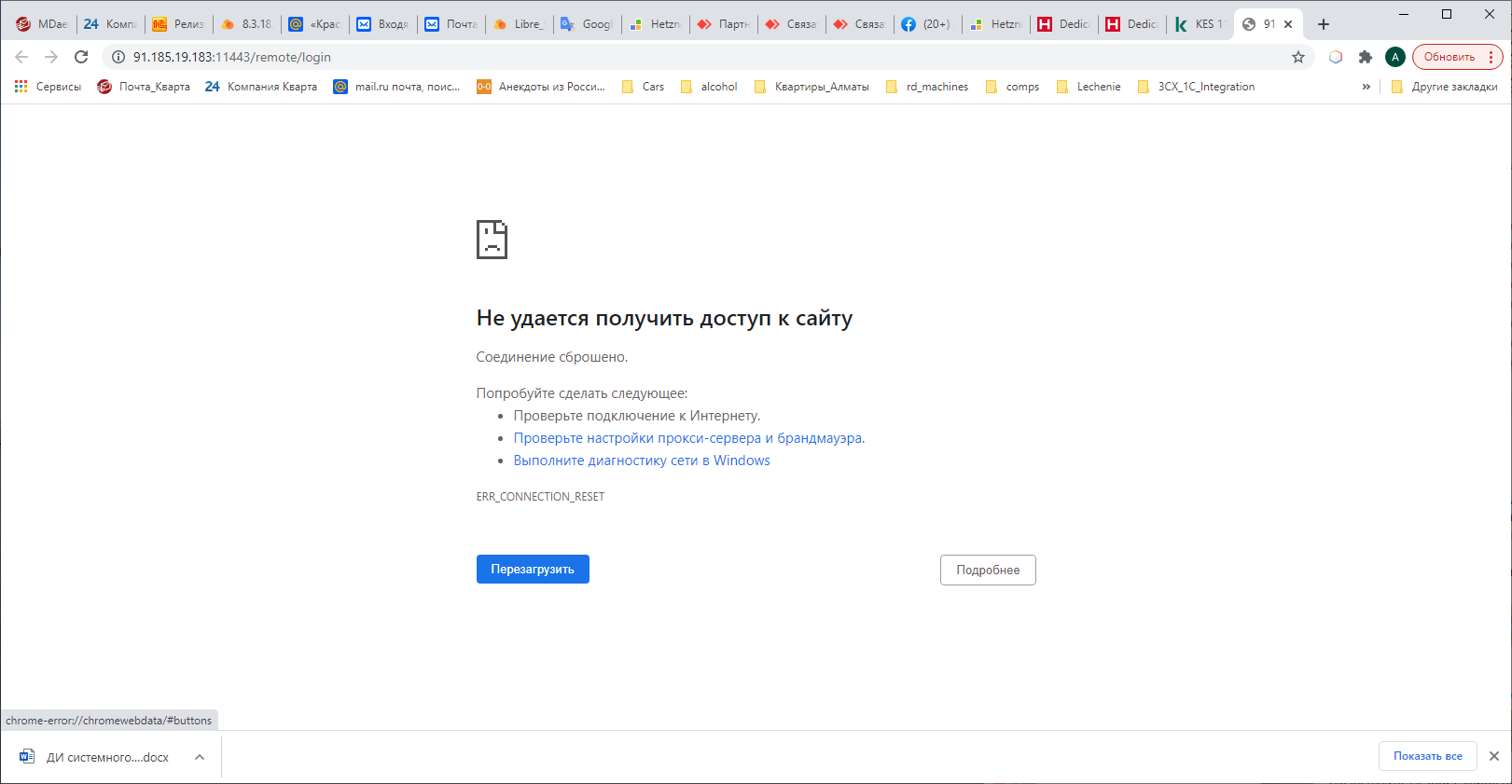The image size is (1512, 784).
Task: Open the Другие закладки folder
Action: [x=1444, y=87]
